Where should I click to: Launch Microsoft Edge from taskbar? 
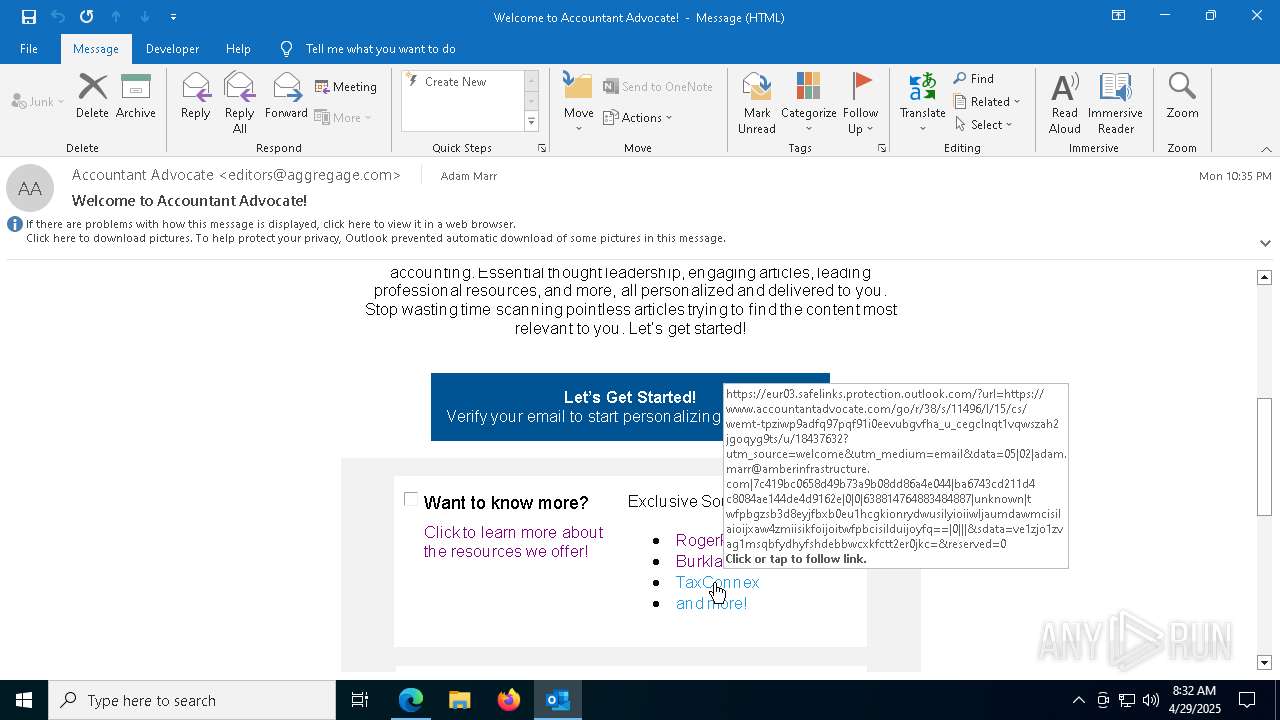[x=411, y=700]
